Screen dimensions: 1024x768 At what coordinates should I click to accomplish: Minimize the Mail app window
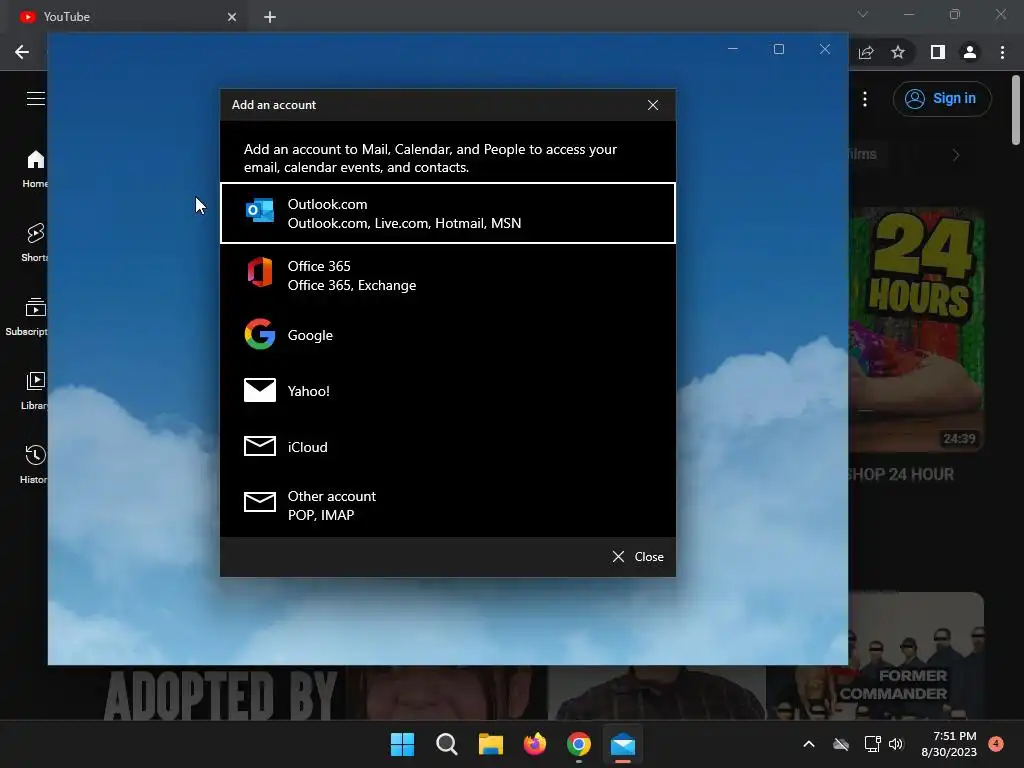click(733, 49)
